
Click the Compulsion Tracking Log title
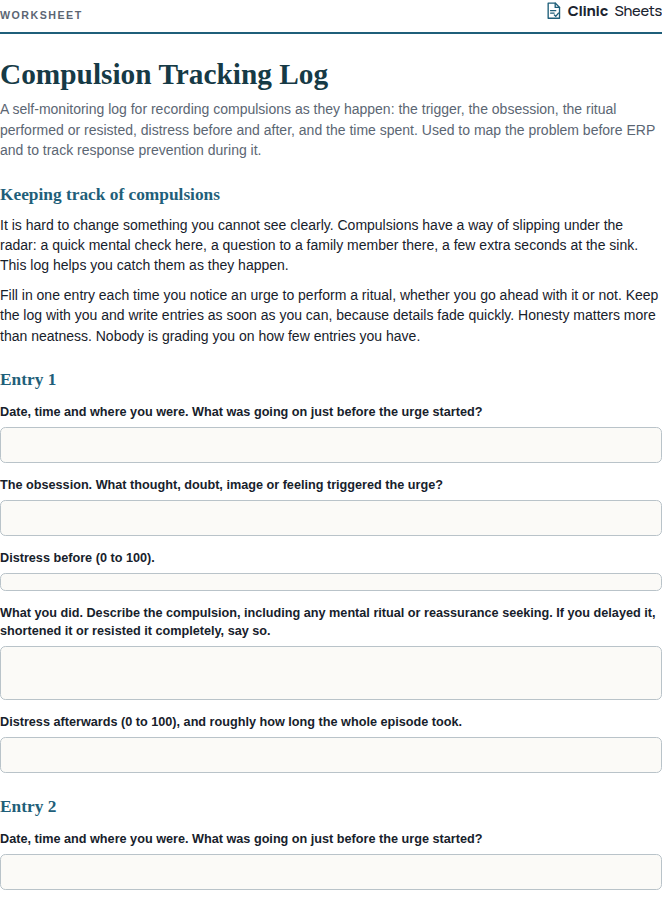[x=164, y=75]
